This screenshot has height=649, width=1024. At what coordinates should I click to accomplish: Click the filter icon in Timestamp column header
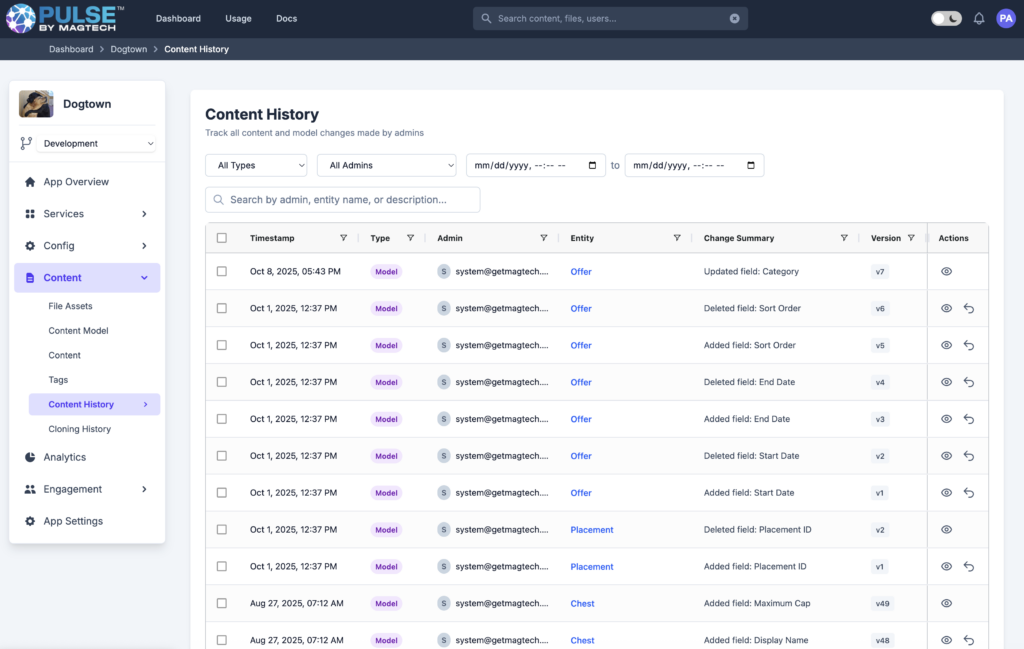click(x=343, y=238)
